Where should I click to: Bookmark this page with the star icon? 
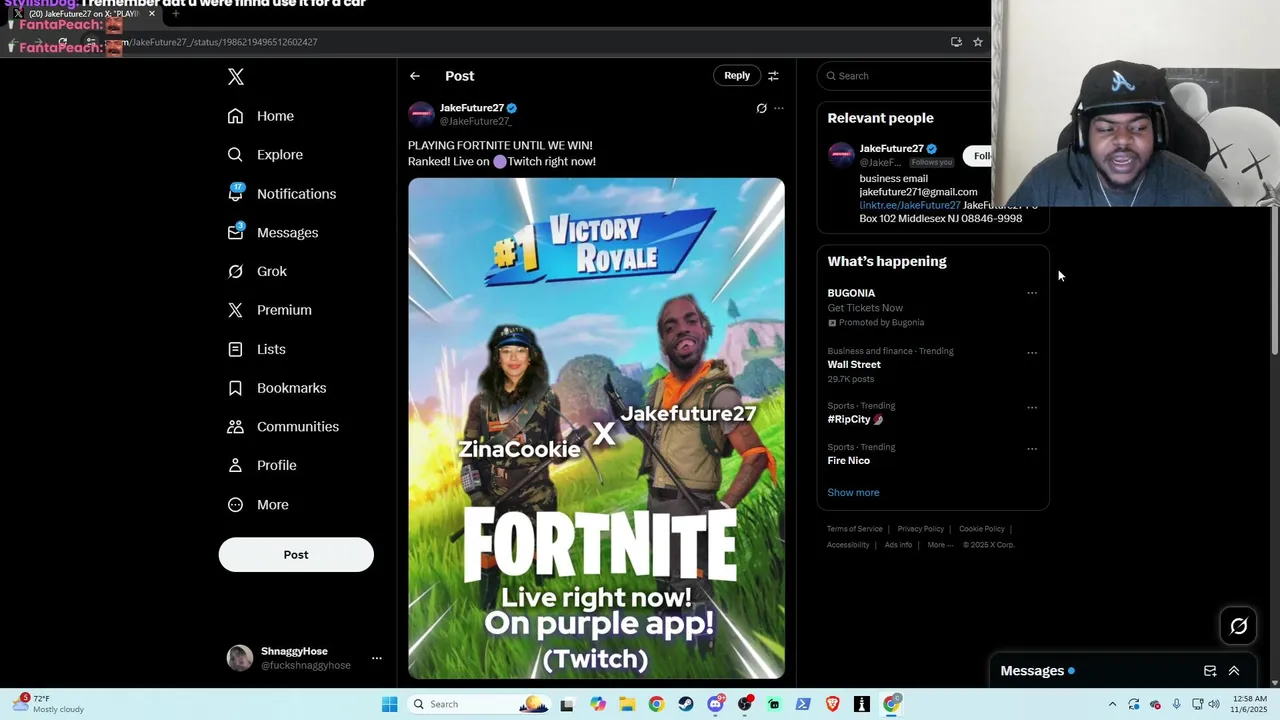[978, 42]
